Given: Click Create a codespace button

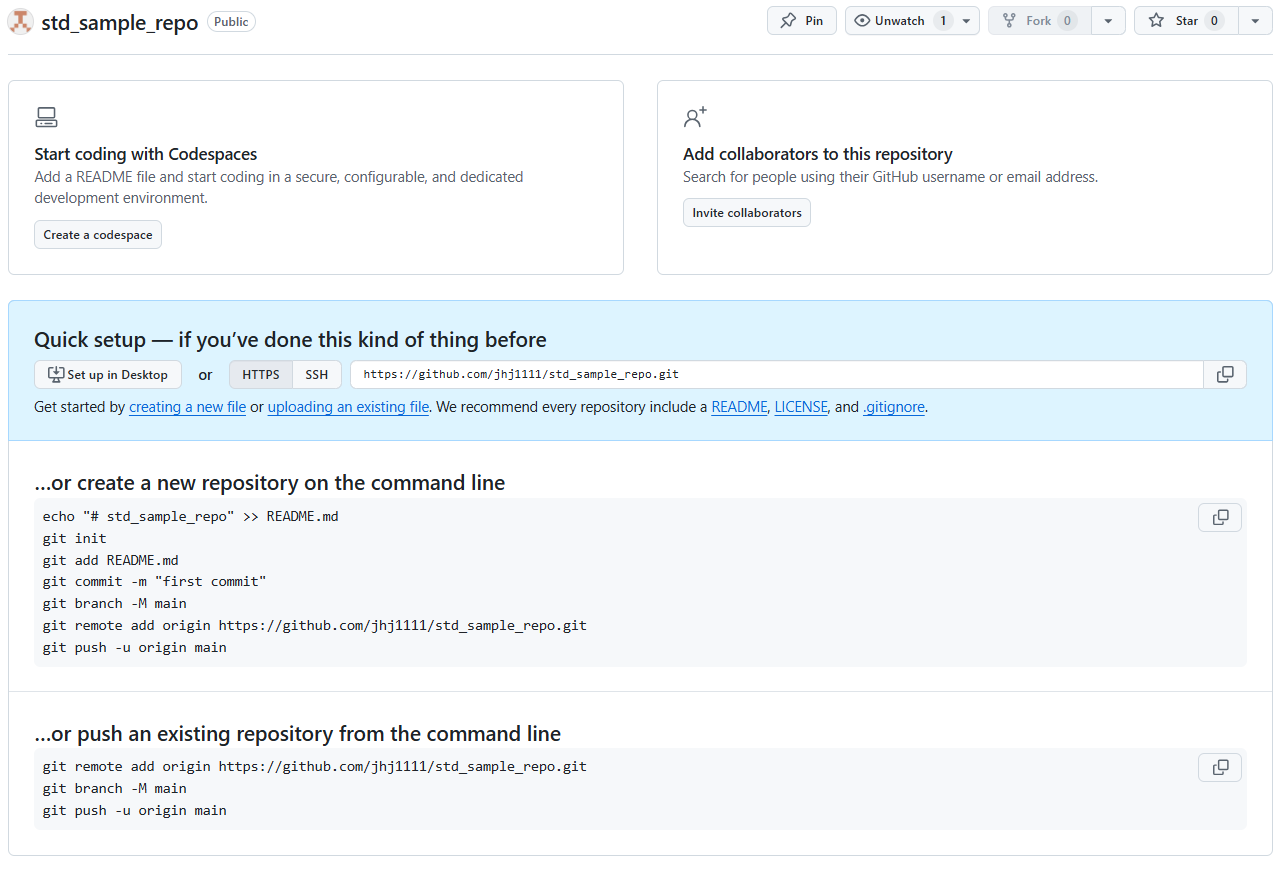Looking at the screenshot, I should point(98,235).
